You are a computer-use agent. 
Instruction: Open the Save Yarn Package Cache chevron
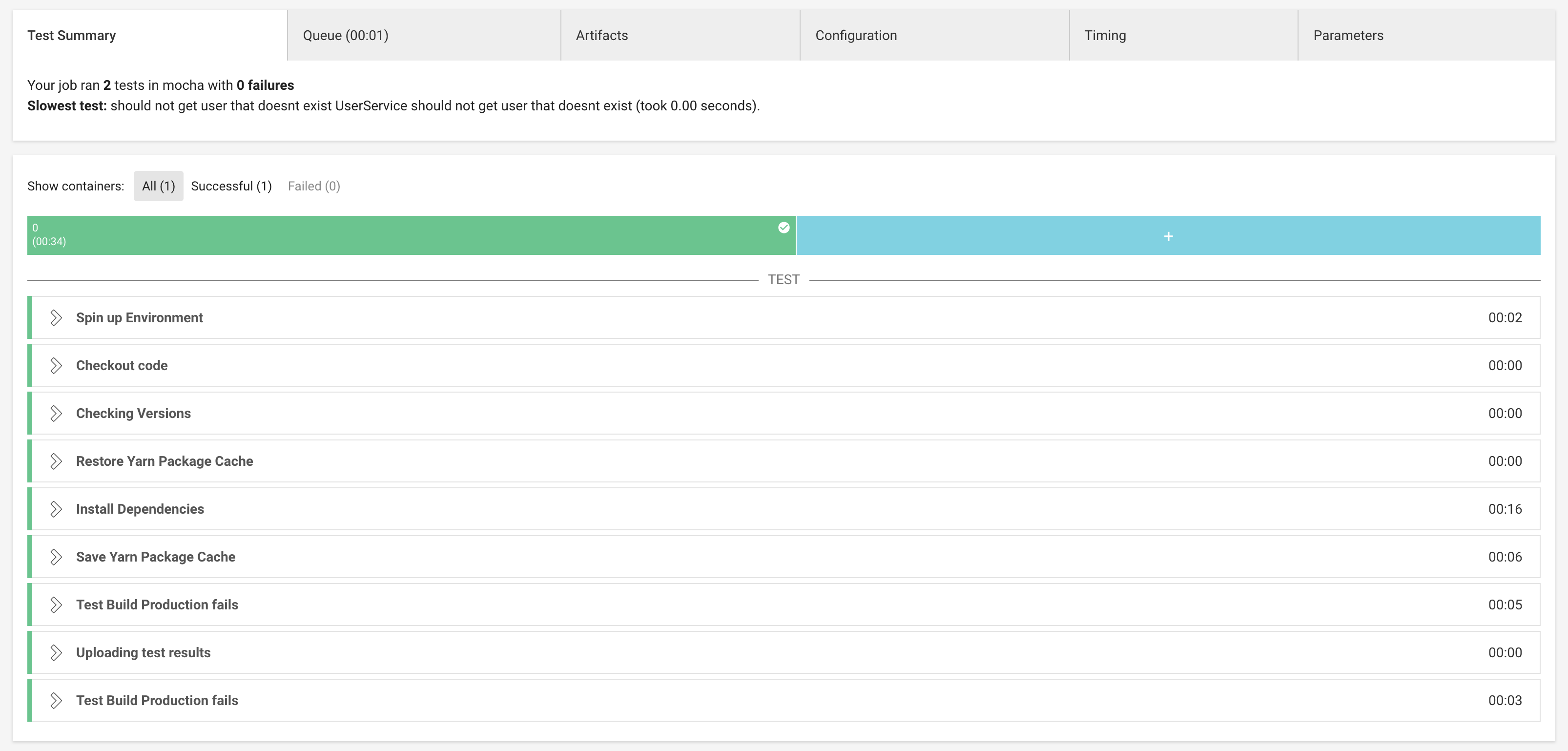(x=56, y=557)
